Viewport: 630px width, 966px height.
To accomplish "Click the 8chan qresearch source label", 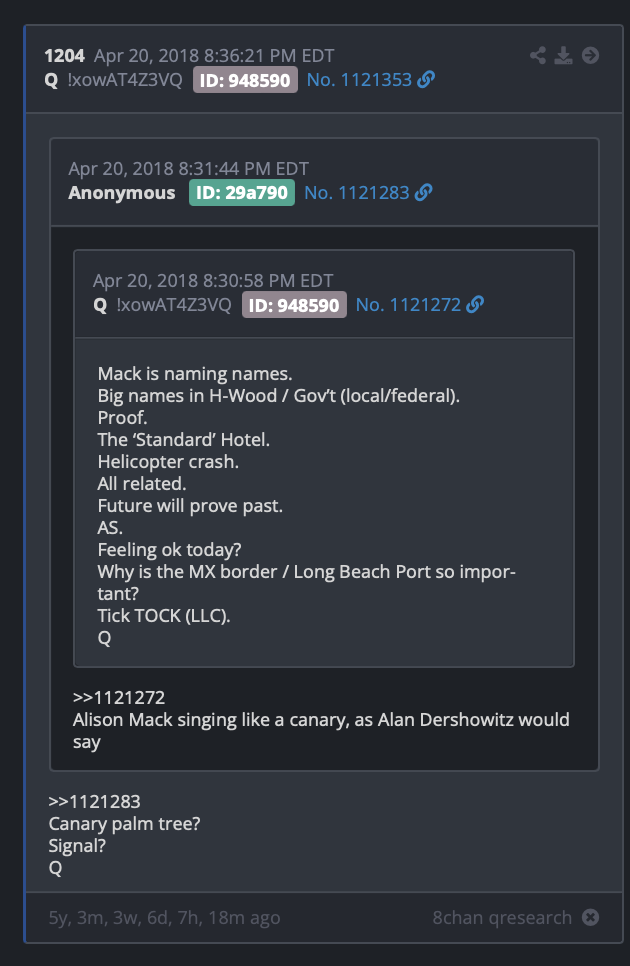I will tap(502, 918).
